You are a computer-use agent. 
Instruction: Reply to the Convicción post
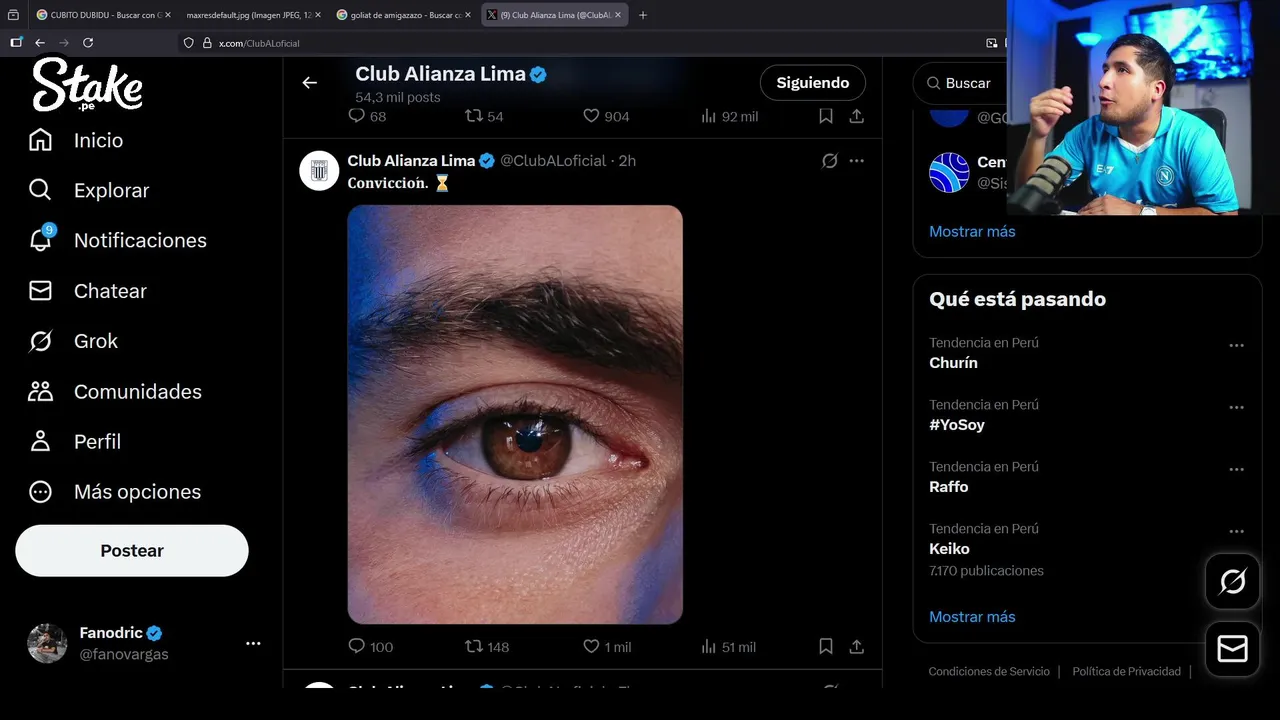point(357,647)
